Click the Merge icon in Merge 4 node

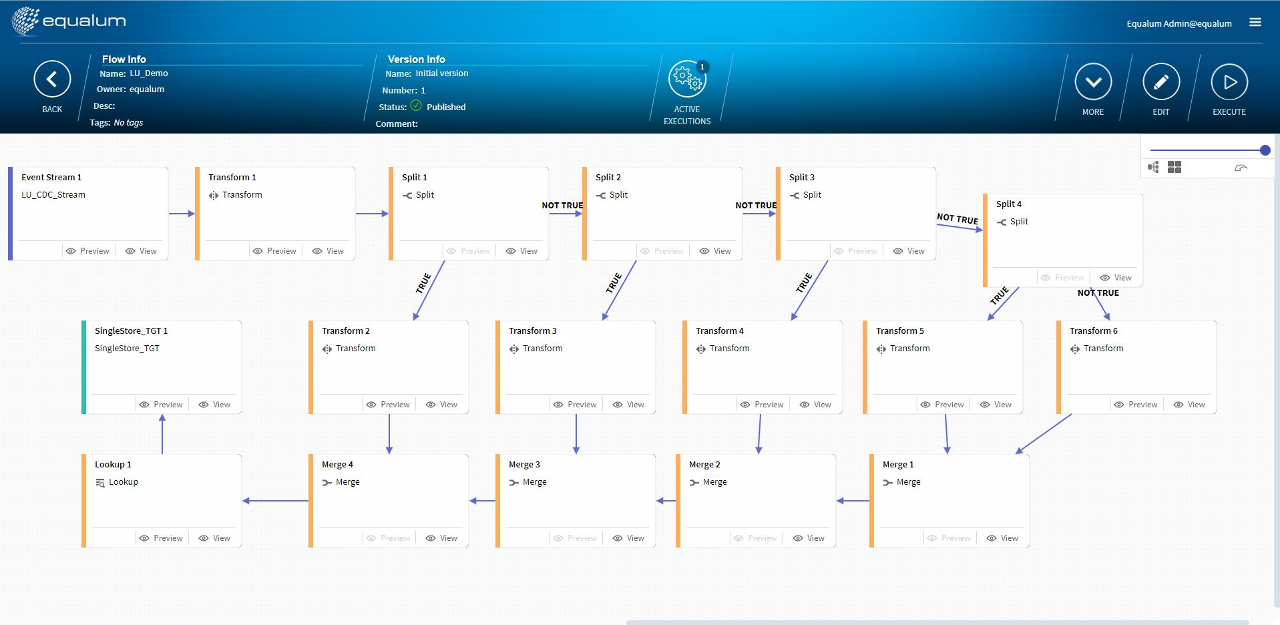pos(327,482)
